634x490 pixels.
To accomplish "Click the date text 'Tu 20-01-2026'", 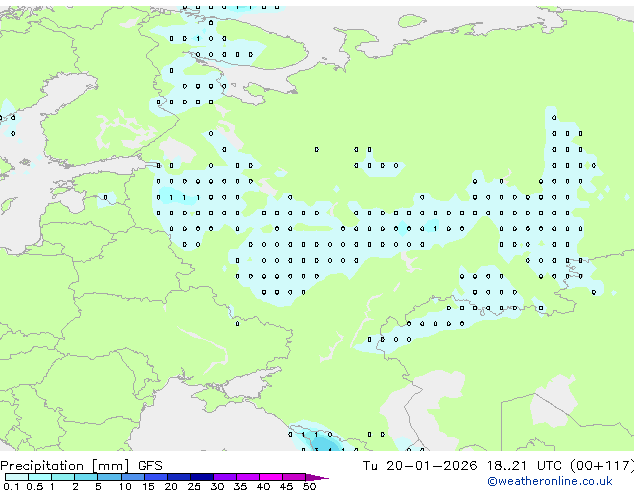I will (x=420, y=466).
